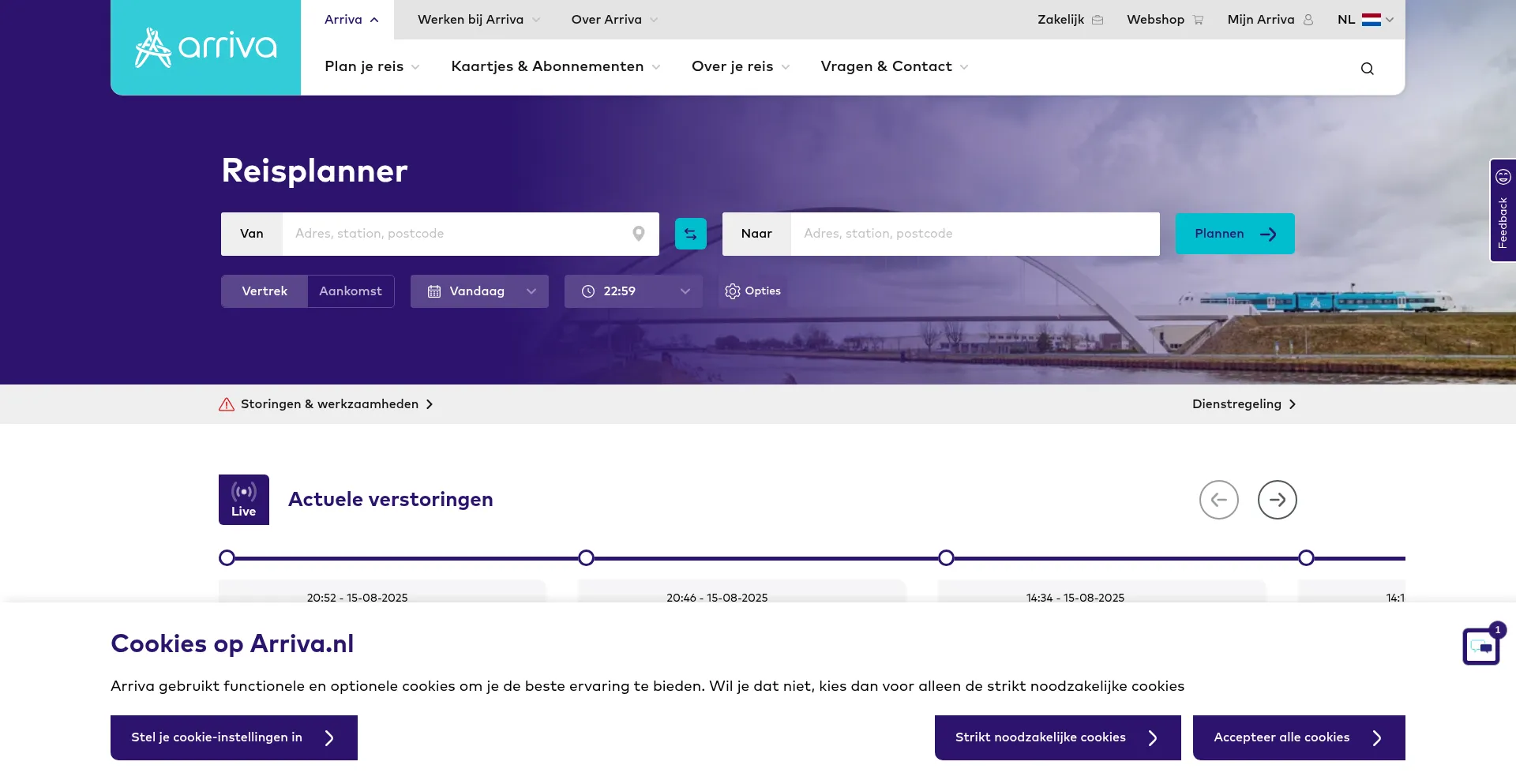Expand the Over Arriva dropdown

coord(615,20)
